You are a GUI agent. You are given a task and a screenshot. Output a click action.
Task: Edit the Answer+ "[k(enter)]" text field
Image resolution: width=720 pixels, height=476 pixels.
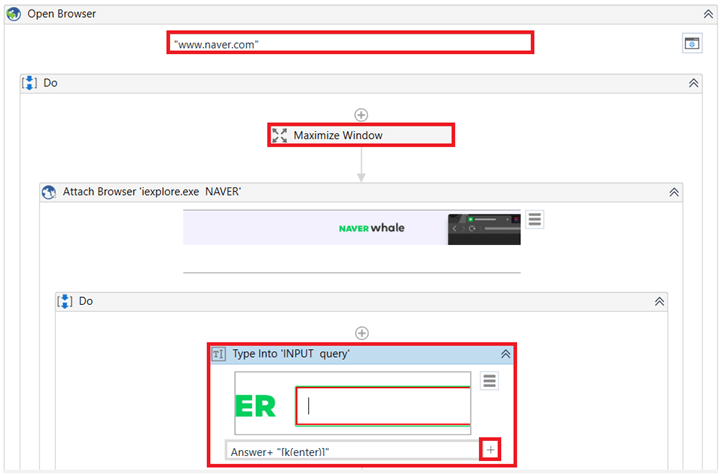(x=352, y=451)
